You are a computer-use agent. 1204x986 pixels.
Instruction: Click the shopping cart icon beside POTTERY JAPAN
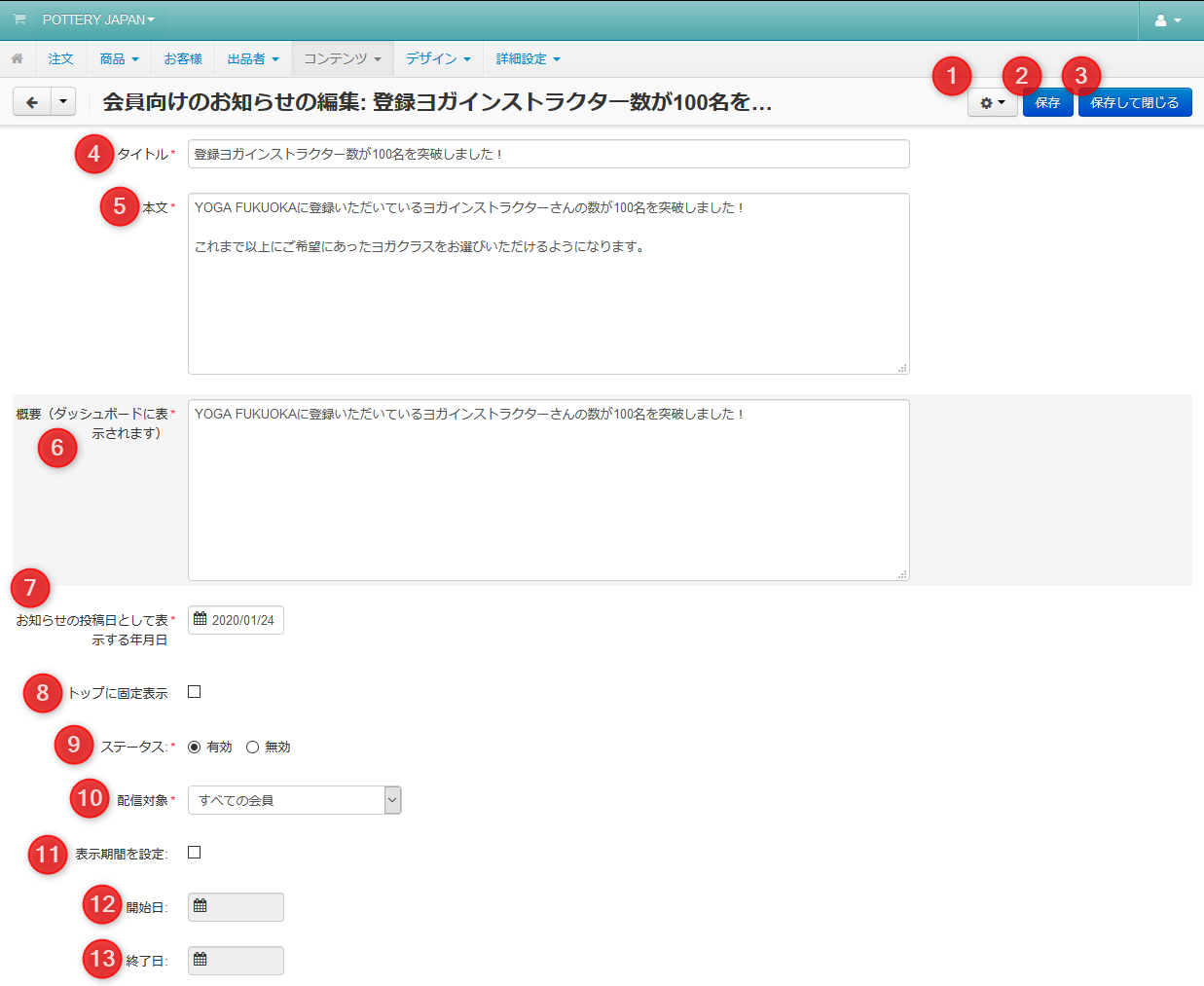pyautogui.click(x=19, y=19)
